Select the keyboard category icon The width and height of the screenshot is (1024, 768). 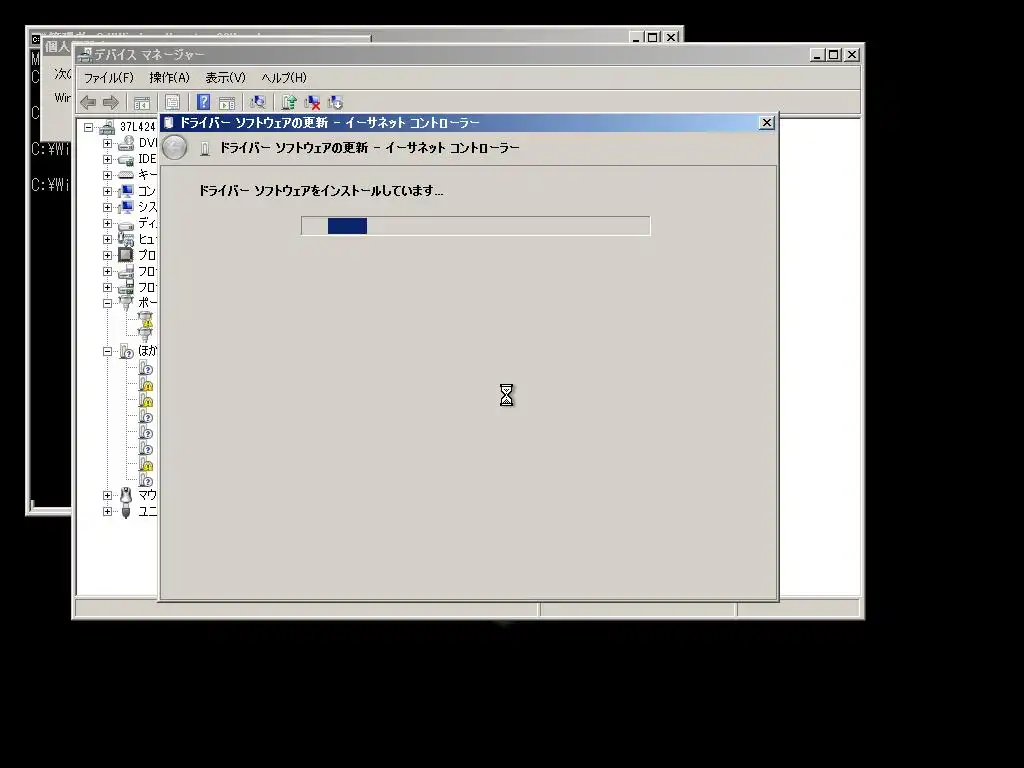[126, 175]
